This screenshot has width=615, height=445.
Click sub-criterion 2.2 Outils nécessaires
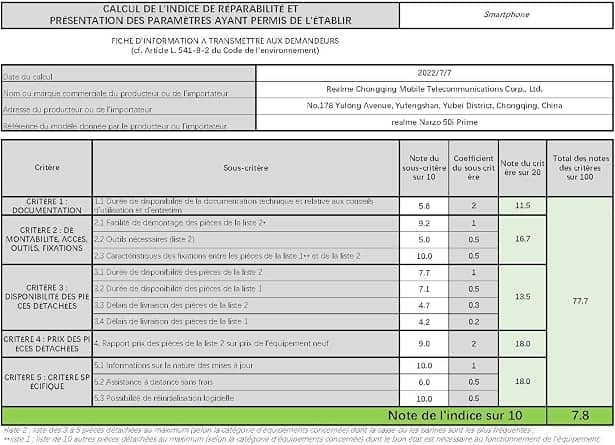[x=246, y=239]
